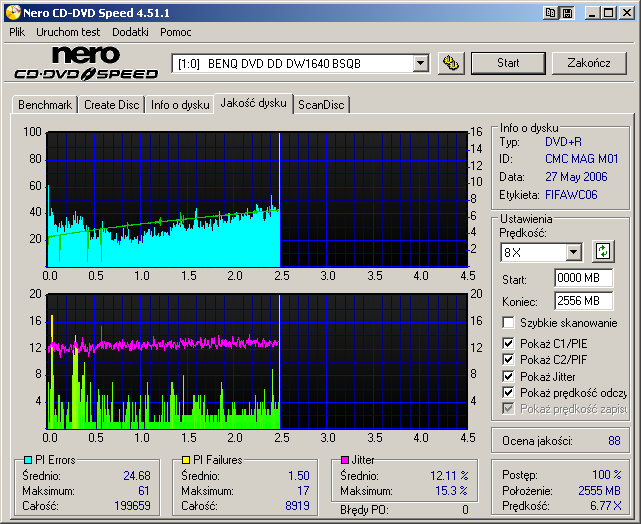The height and width of the screenshot is (524, 641).
Task: Click the Jitter average 12.11 %
Action: coord(449,476)
